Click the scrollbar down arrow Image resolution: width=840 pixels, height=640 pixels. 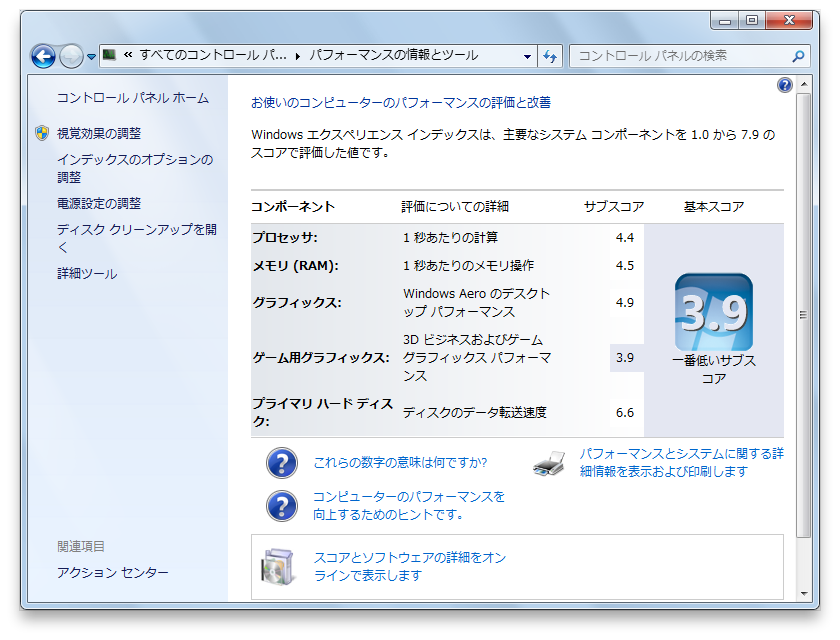click(803, 593)
